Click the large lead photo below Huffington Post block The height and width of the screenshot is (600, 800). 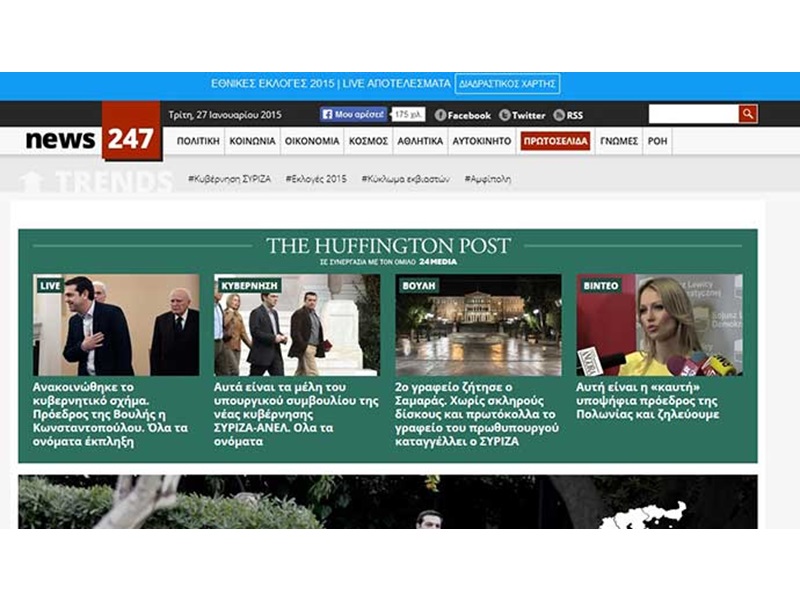388,502
